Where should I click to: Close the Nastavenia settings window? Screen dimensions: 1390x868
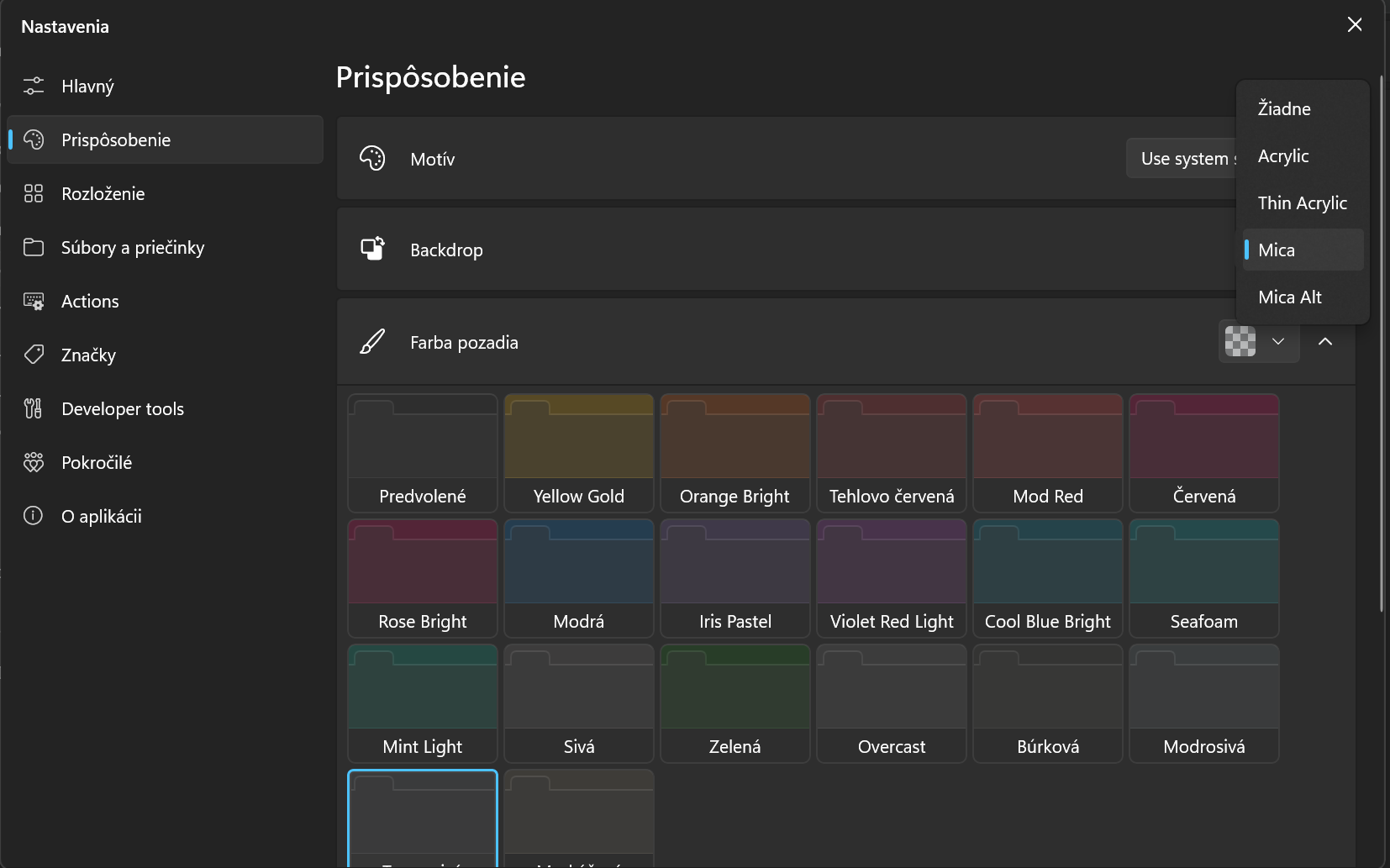pyautogui.click(x=1355, y=25)
